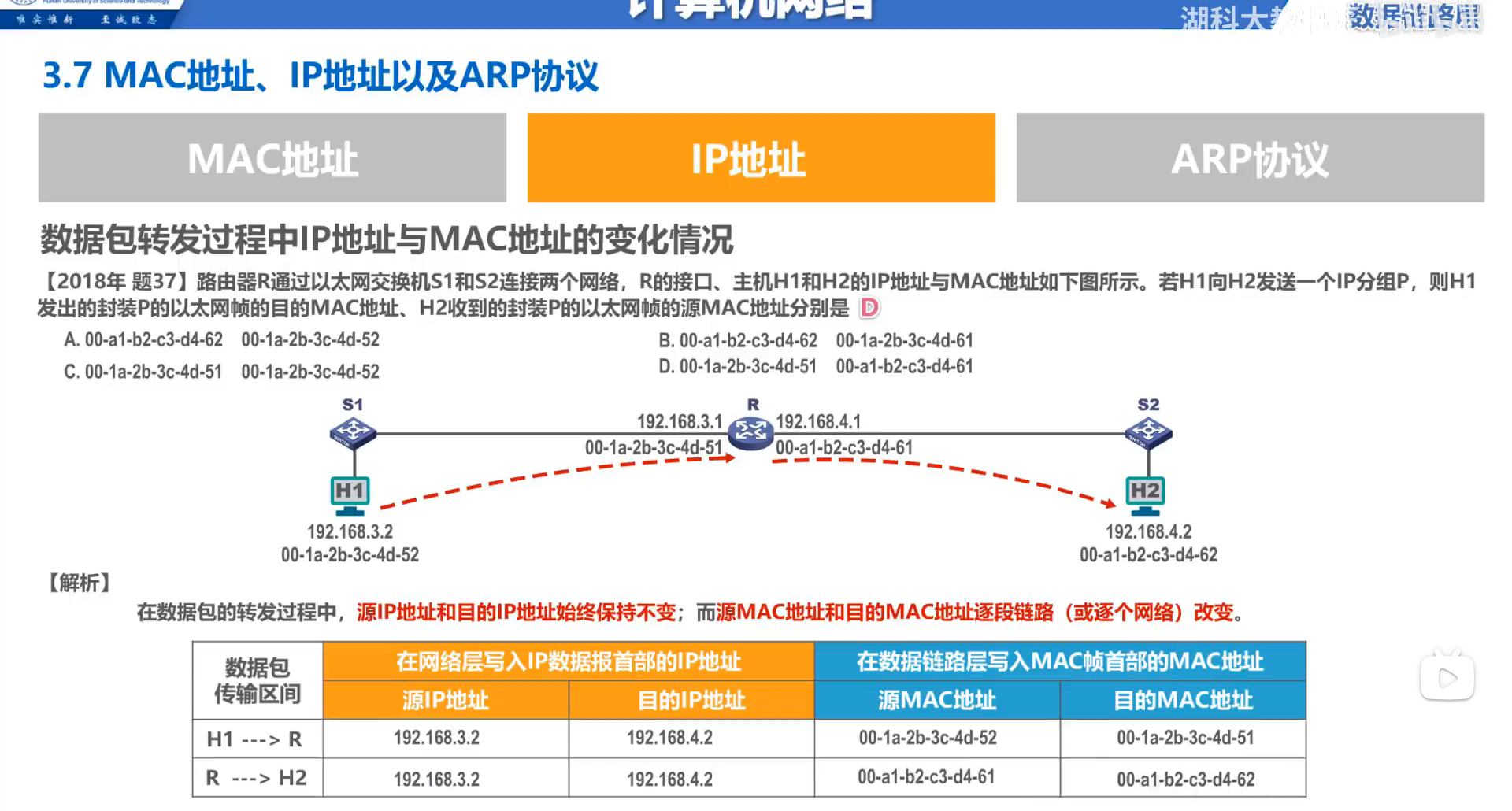Click destination MAC 00-1a-2b-3c-4d-51 in H1→R row
Image resolution: width=1512 pixels, height=811 pixels.
click(1185, 738)
